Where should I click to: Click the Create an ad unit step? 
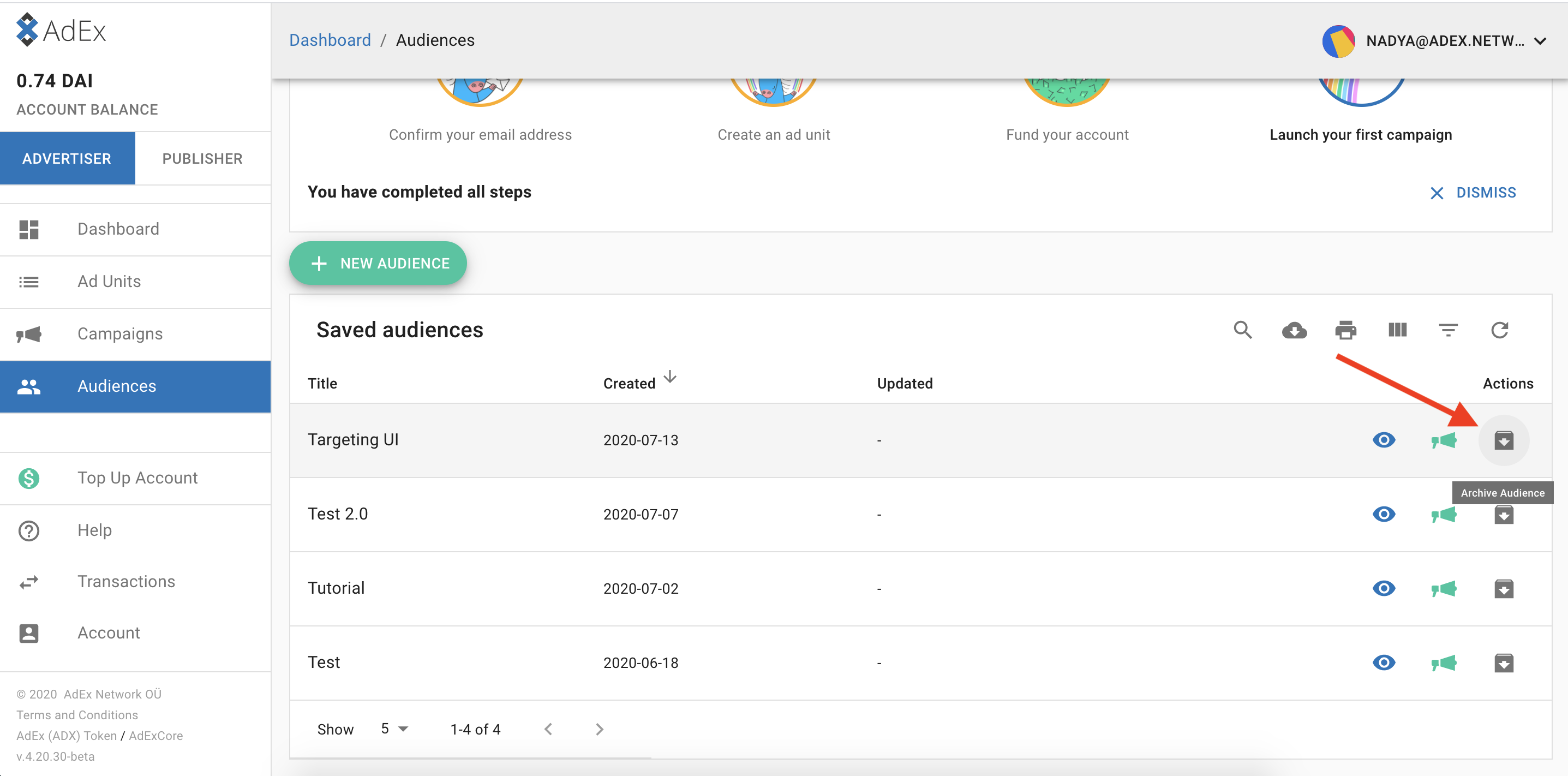(774, 134)
